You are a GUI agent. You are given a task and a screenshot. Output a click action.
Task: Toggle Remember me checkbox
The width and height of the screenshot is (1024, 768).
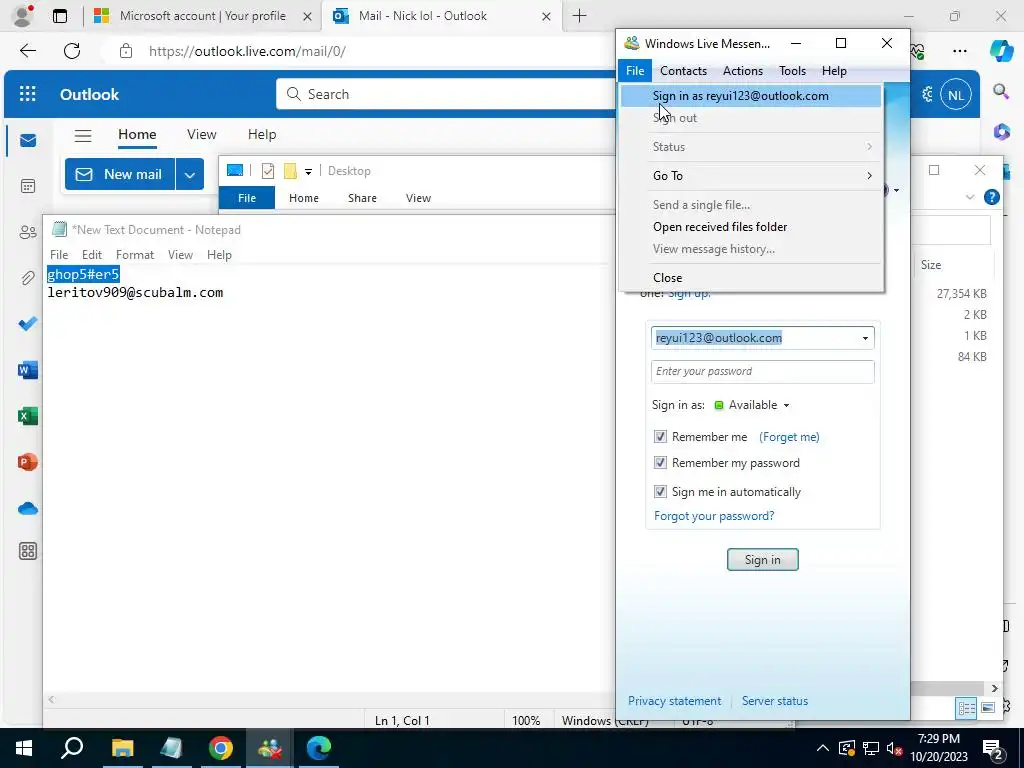(x=660, y=437)
